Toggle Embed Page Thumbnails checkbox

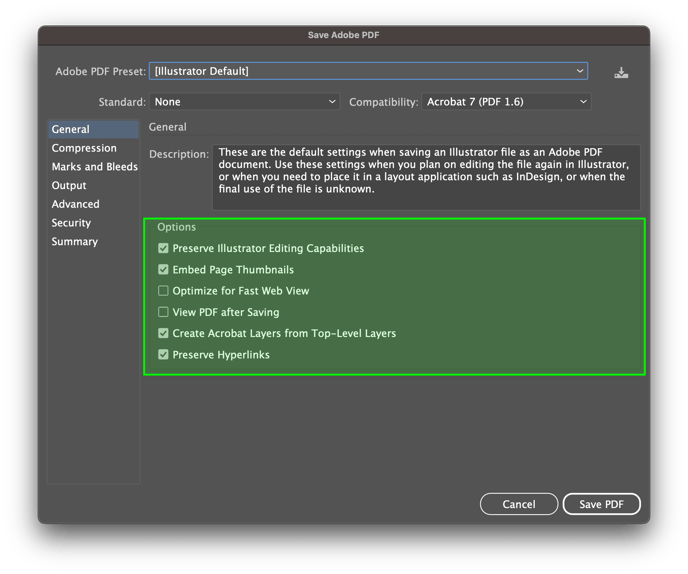(164, 270)
